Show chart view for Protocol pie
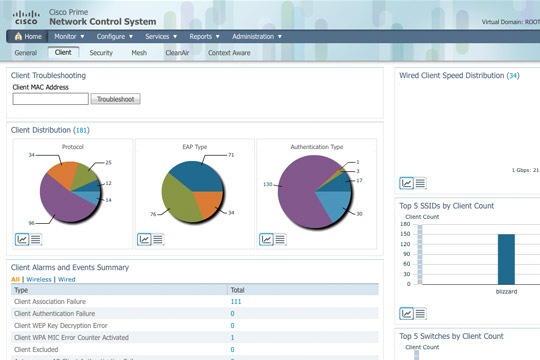The image size is (540, 360). tap(22, 239)
